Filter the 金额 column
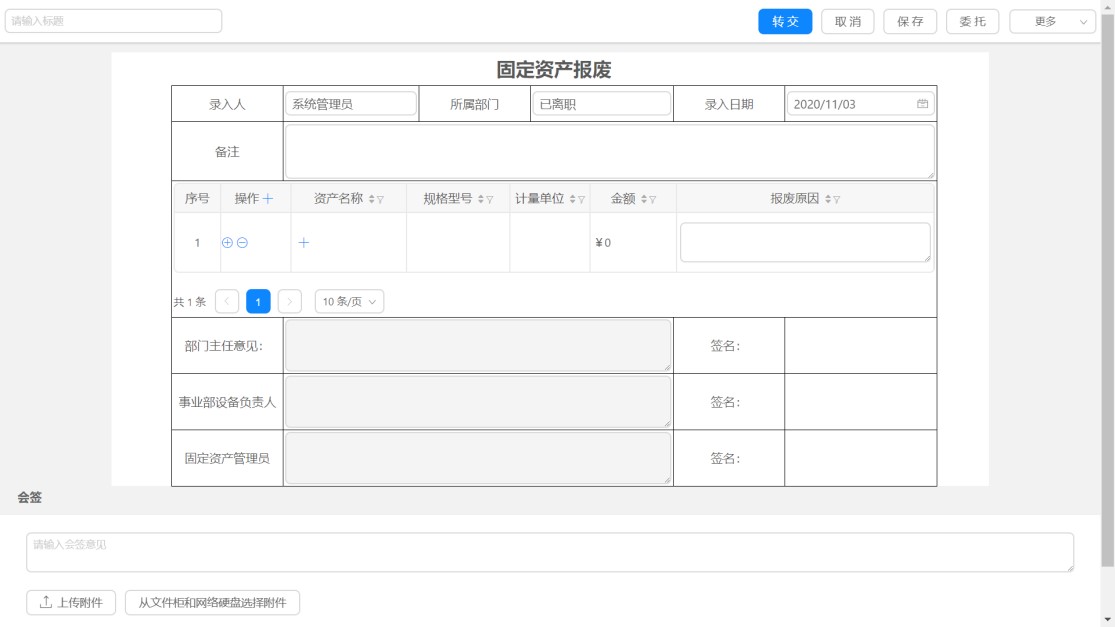1115x627 pixels. [653, 200]
